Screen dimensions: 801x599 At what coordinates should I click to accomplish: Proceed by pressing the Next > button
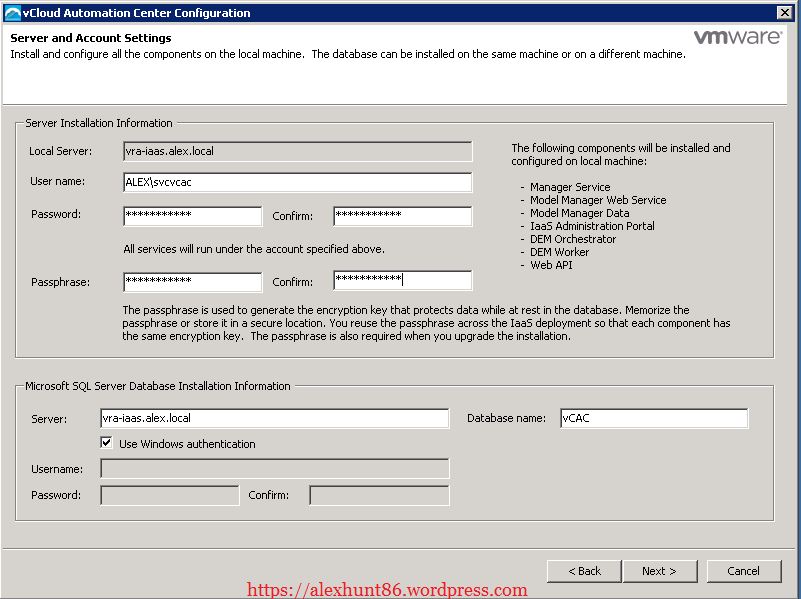pyautogui.click(x=658, y=571)
